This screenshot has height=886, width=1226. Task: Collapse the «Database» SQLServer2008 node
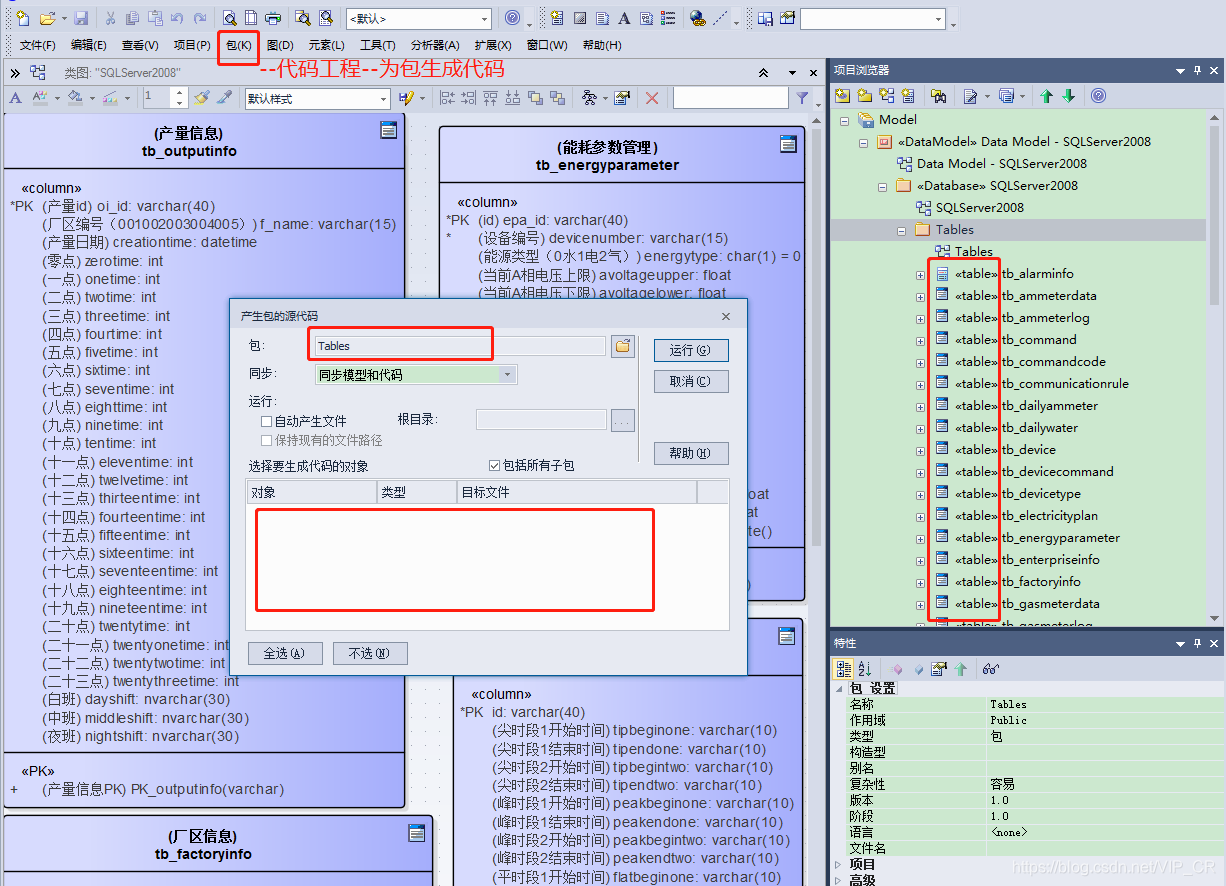pyautogui.click(x=883, y=186)
